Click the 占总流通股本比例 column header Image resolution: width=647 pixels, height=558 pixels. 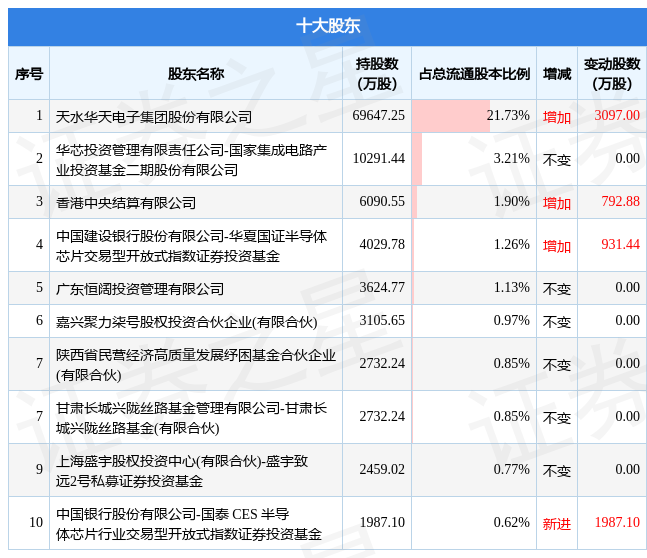[x=474, y=74]
